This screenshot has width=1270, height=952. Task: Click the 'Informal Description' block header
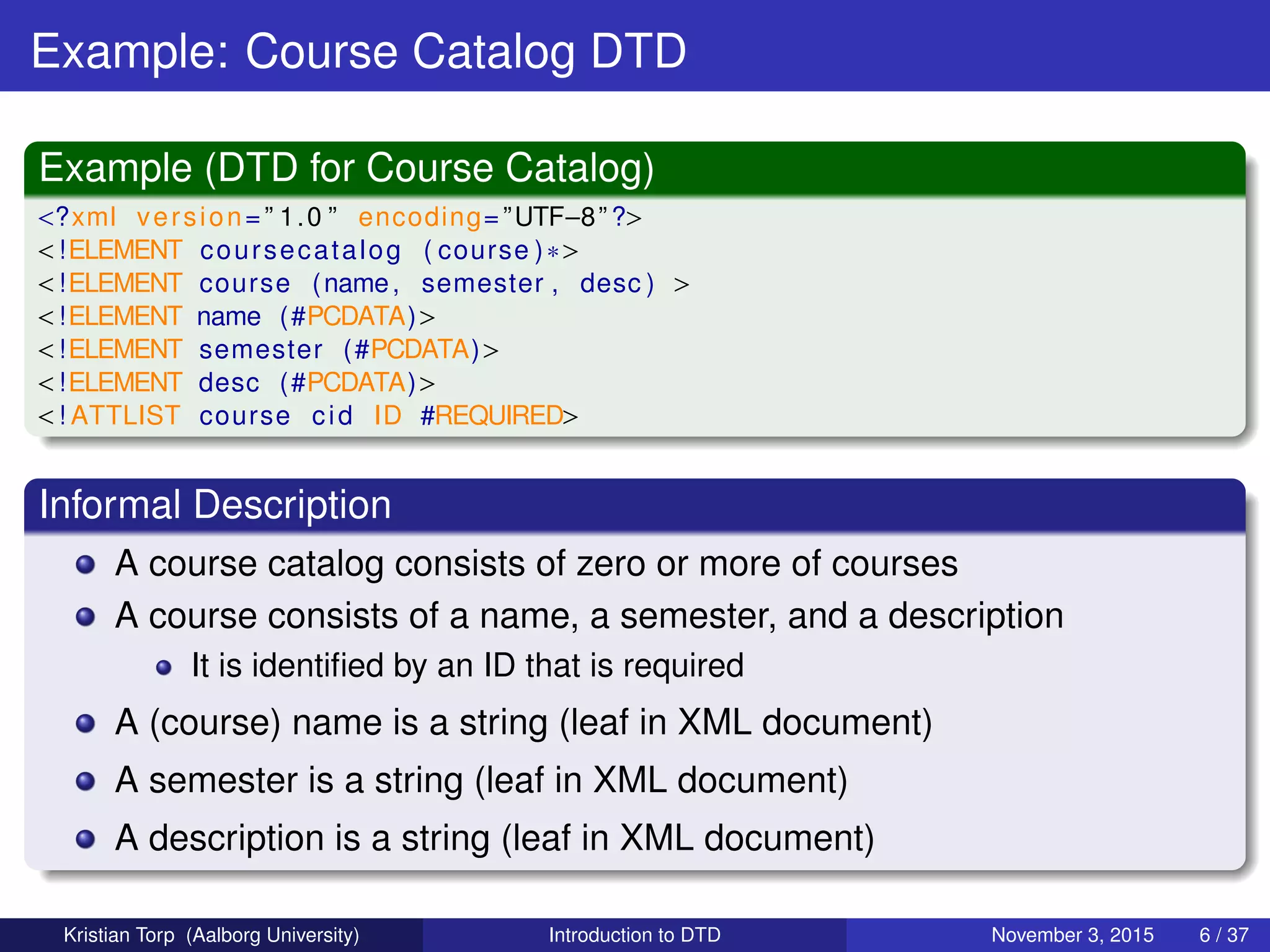[x=215, y=505]
